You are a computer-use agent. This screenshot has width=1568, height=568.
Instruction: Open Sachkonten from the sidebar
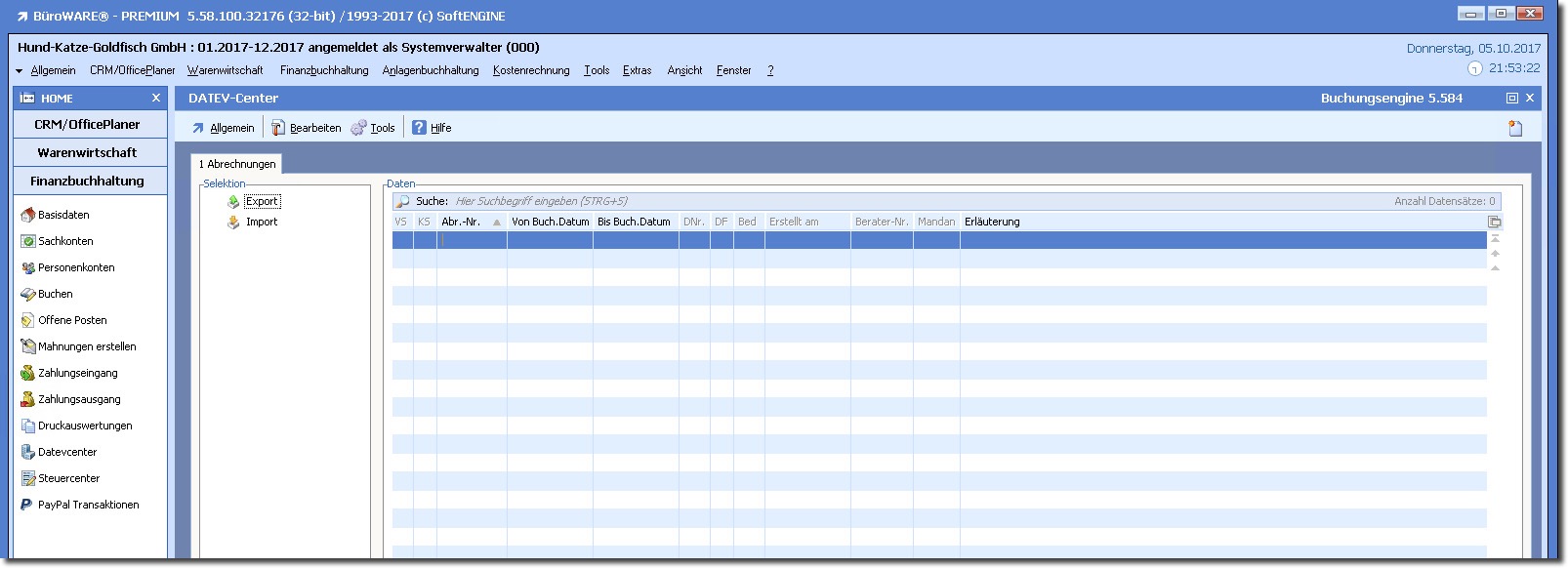point(65,241)
